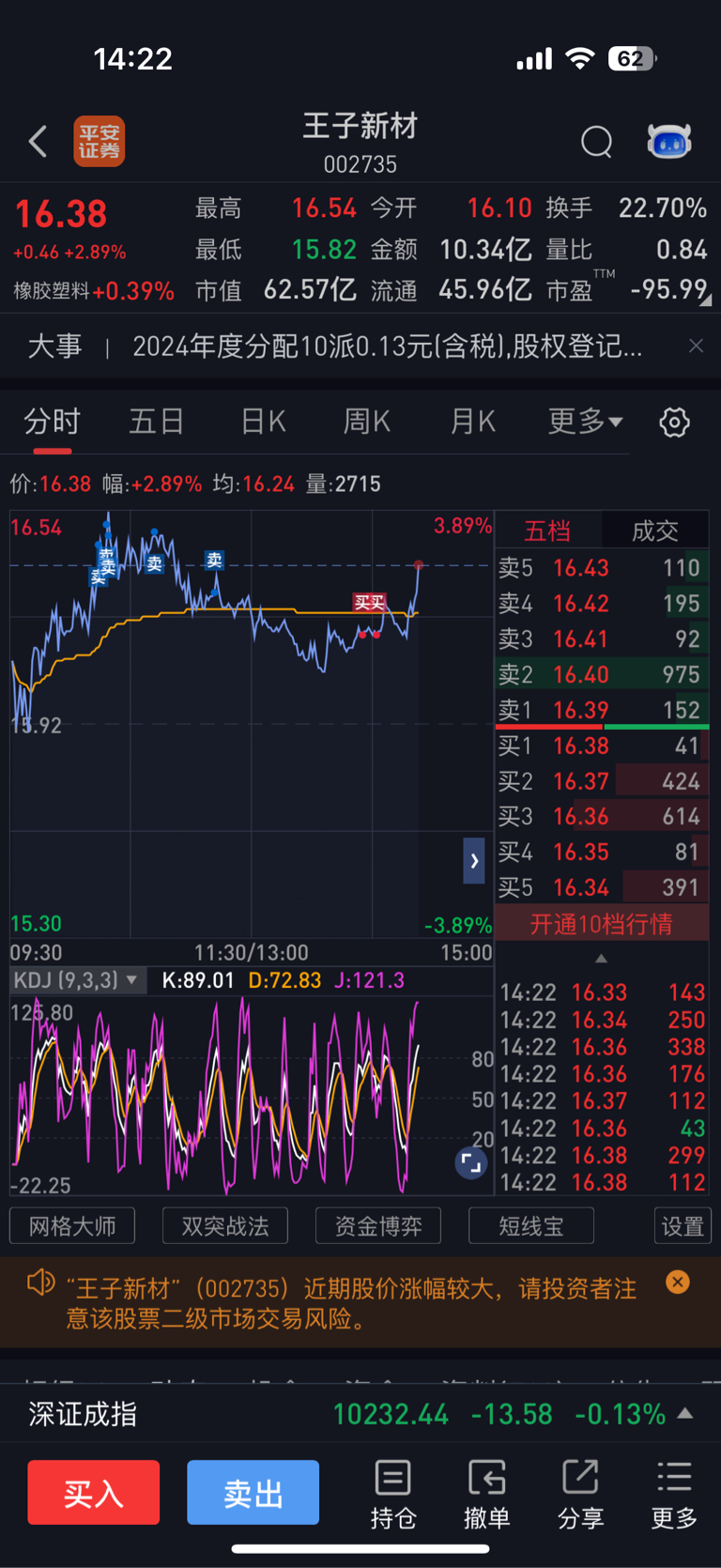Screen dimensions: 721x1568
Task: Collapse trade list with up triangle
Action: point(602,959)
